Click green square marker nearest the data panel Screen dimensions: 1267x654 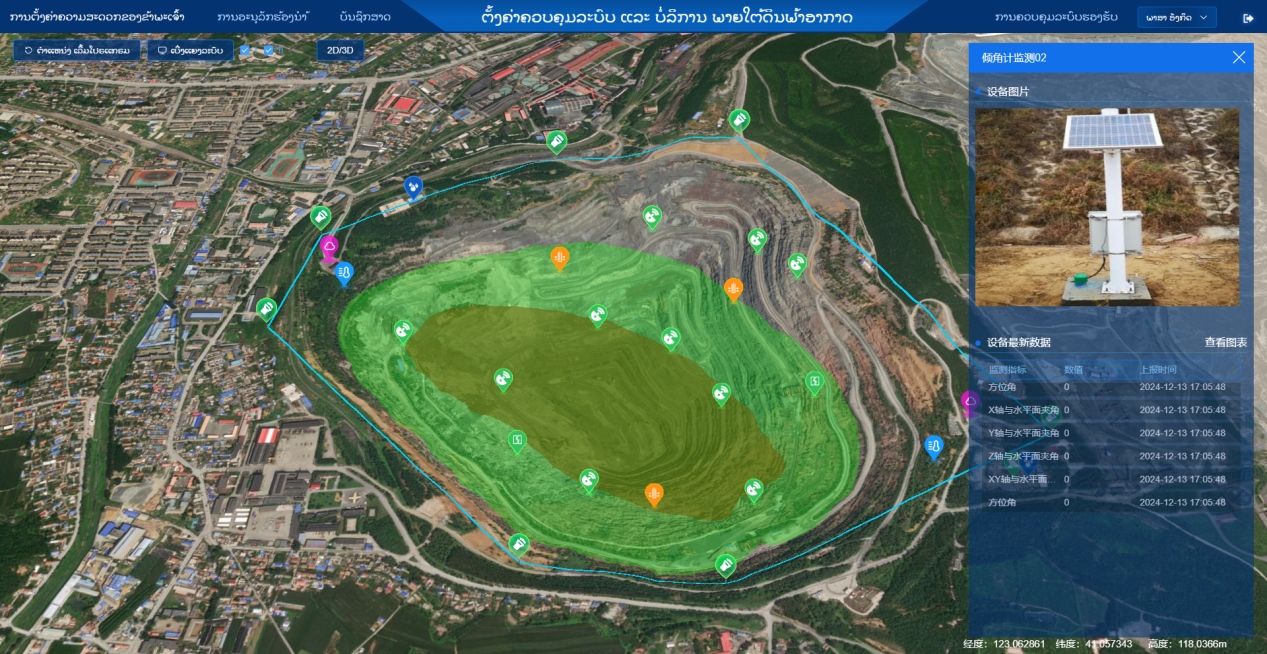pos(815,381)
